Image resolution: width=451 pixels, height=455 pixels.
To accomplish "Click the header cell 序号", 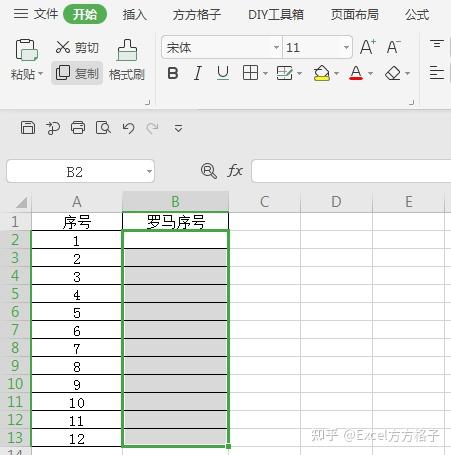I will (77, 222).
